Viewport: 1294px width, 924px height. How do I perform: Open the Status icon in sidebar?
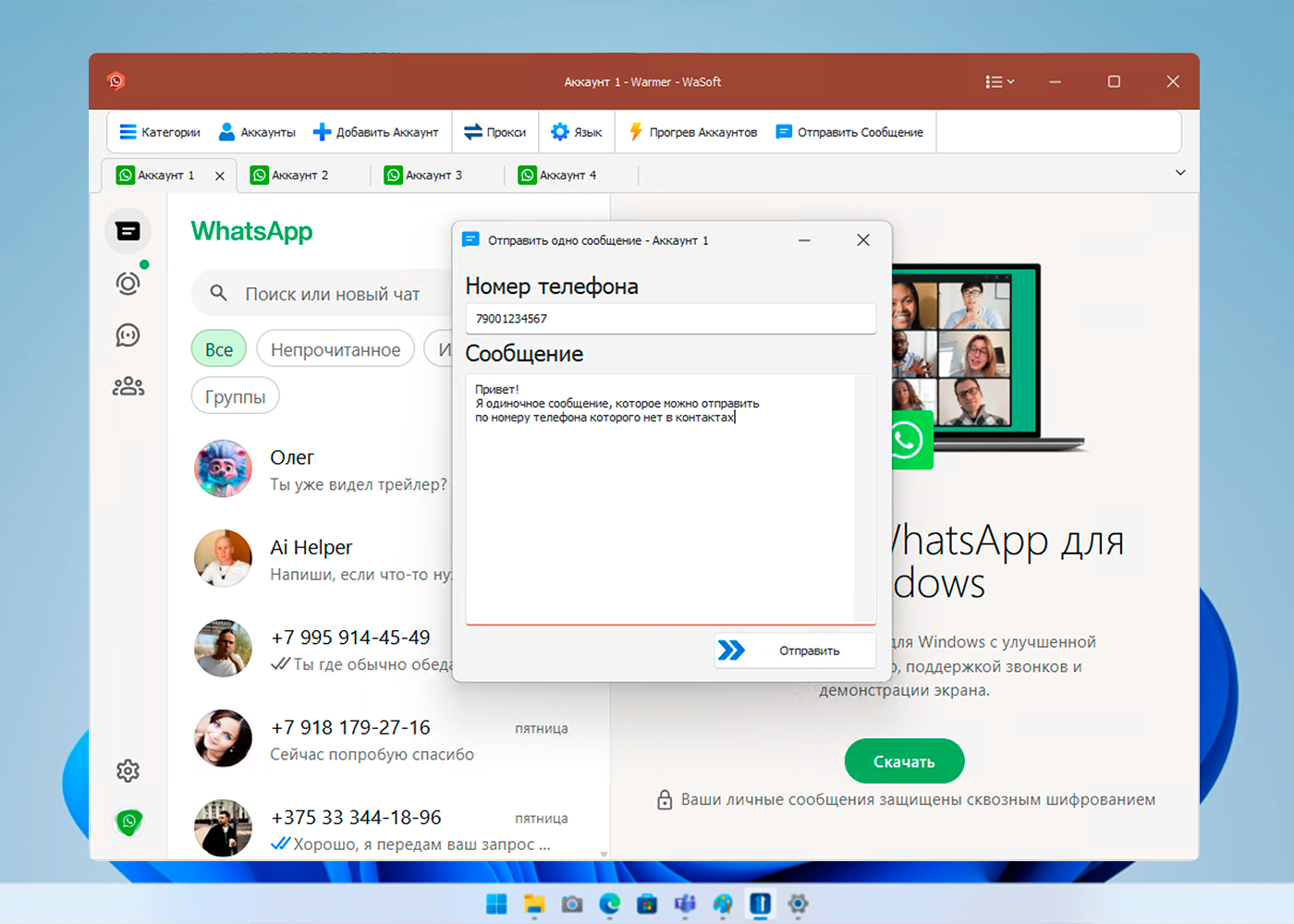(x=128, y=284)
